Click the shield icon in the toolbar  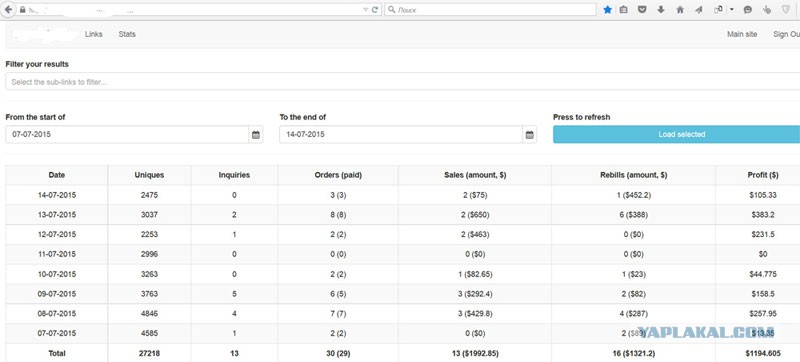(786, 10)
